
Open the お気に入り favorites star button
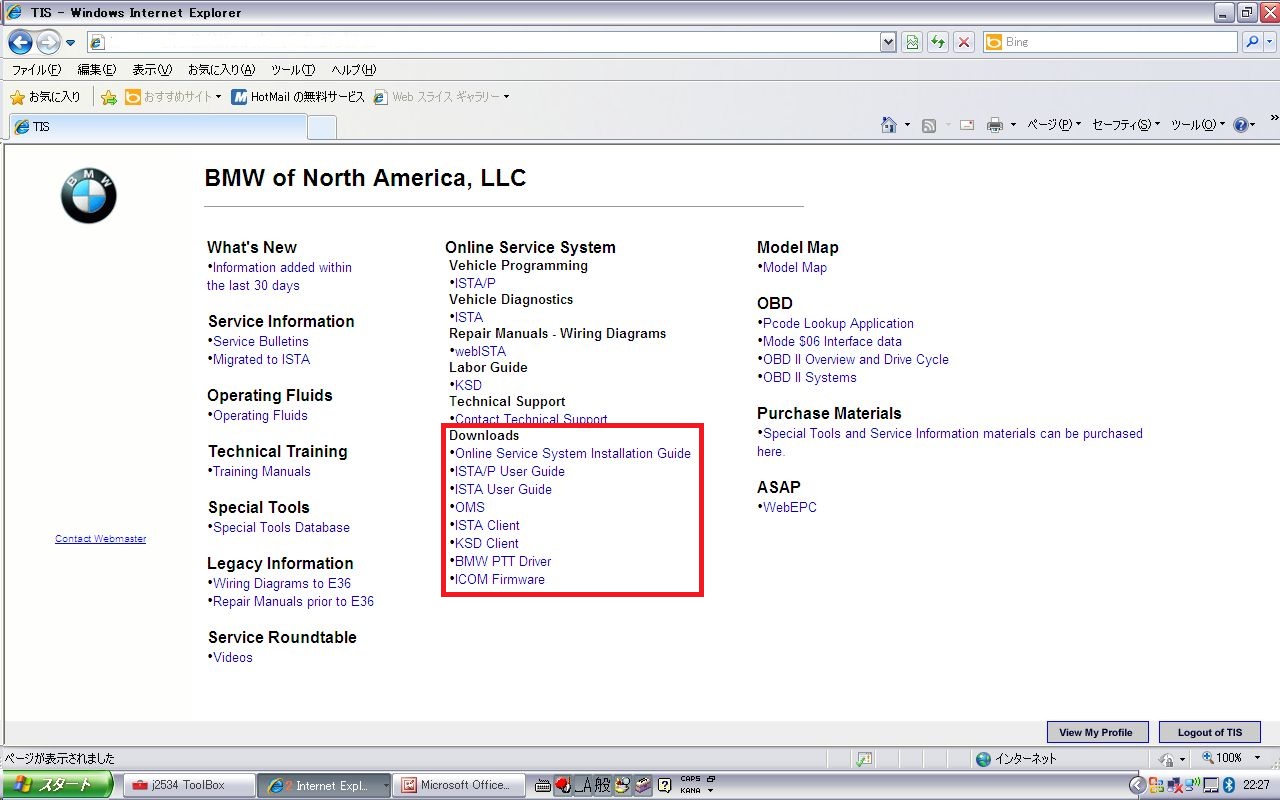click(x=45, y=97)
